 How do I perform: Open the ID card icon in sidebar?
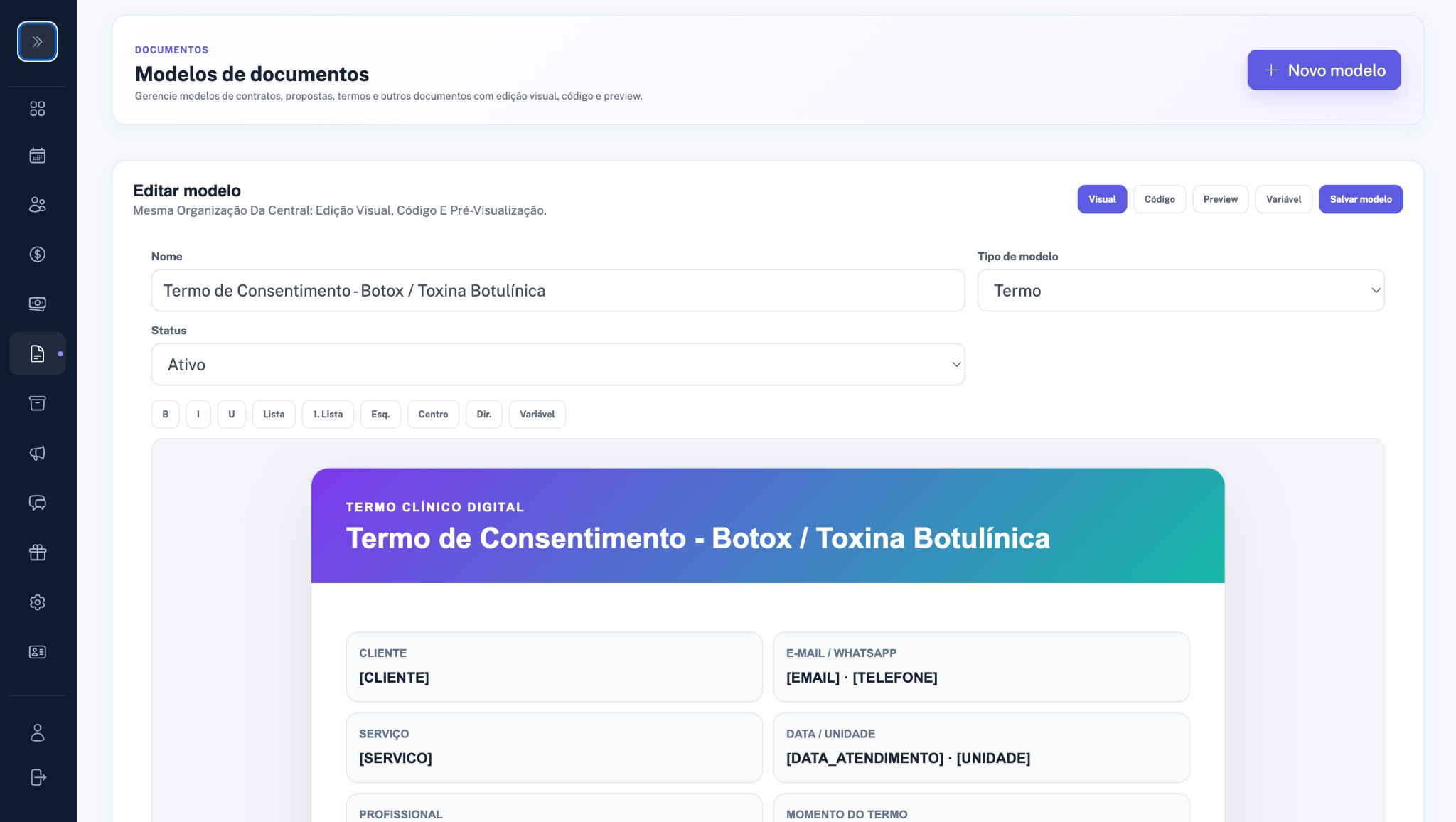point(38,652)
